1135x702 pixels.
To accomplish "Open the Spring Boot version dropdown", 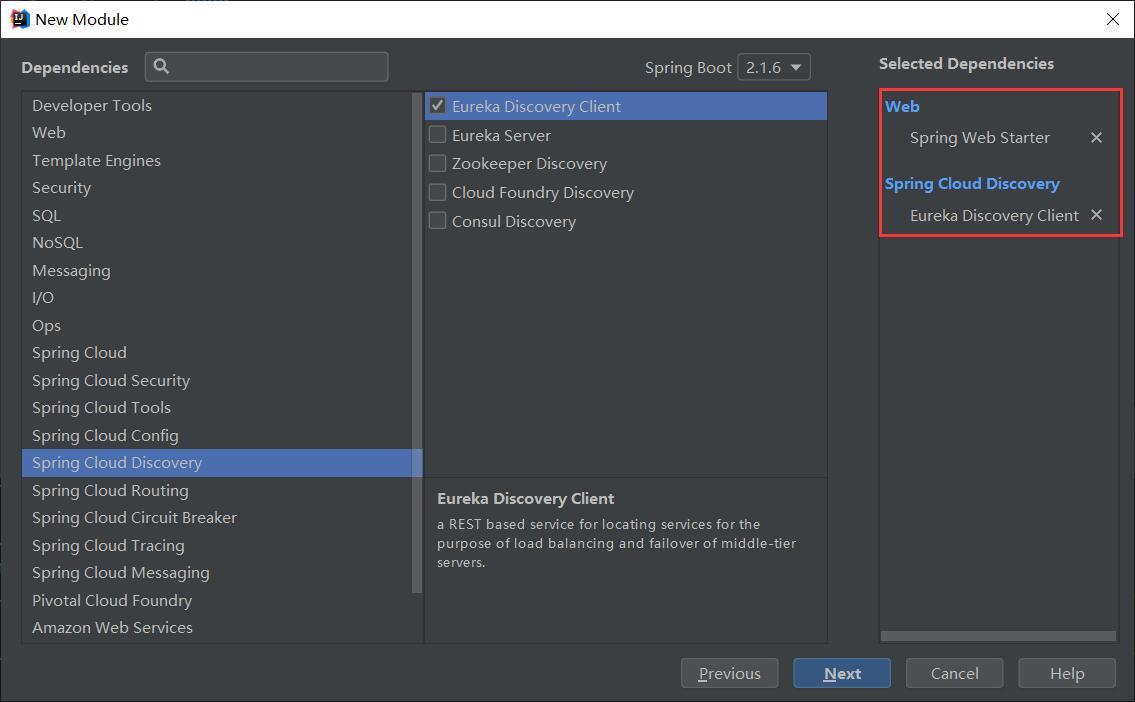I will pyautogui.click(x=773, y=67).
